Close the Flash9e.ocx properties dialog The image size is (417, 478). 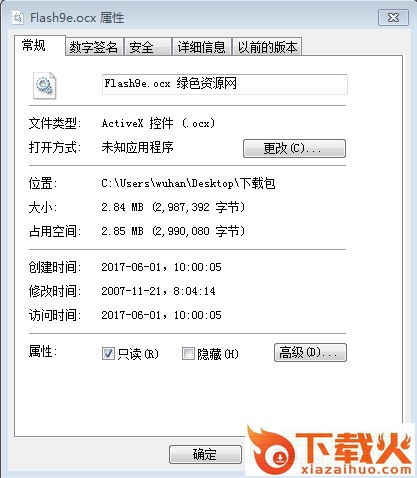click(x=393, y=18)
